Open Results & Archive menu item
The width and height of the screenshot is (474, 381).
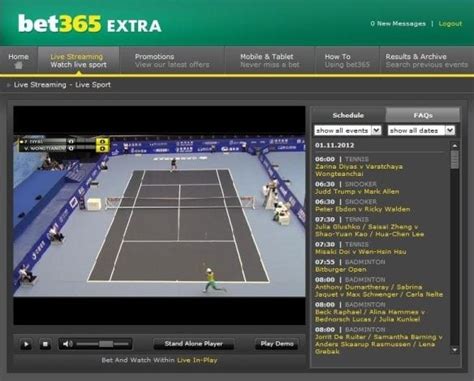[x=427, y=61]
